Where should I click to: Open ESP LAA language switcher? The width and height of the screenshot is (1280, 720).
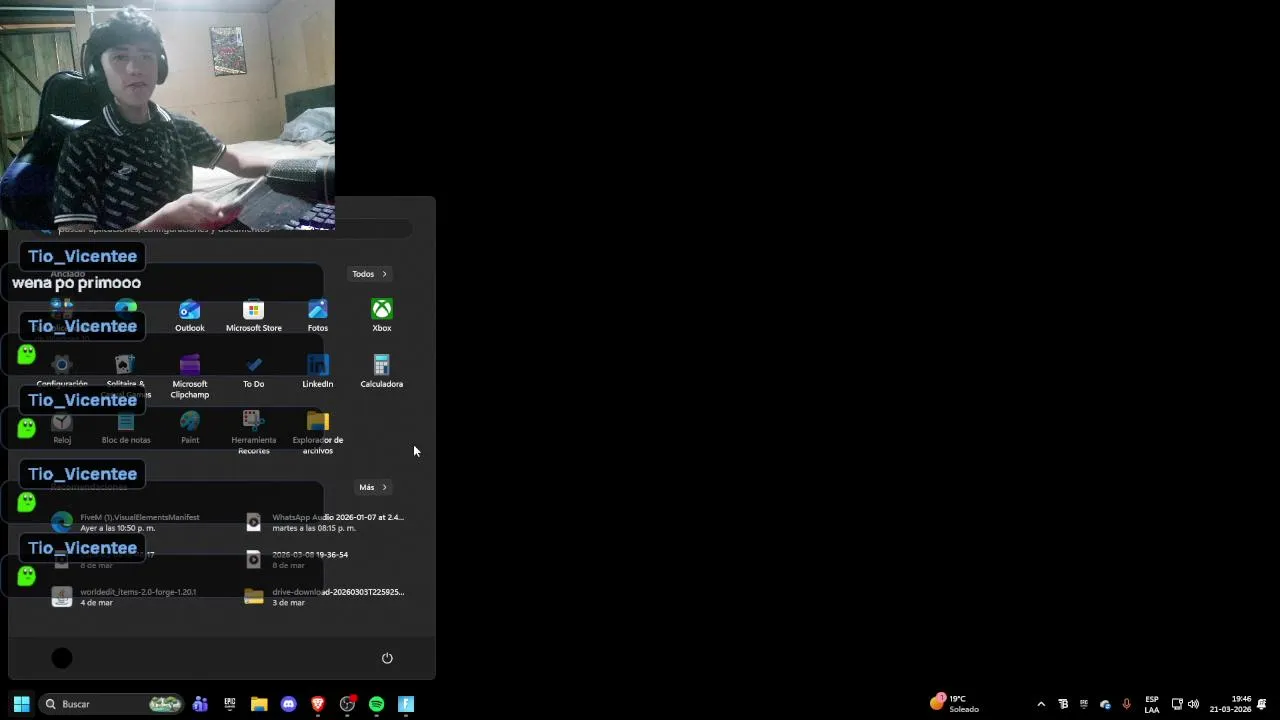point(1152,704)
